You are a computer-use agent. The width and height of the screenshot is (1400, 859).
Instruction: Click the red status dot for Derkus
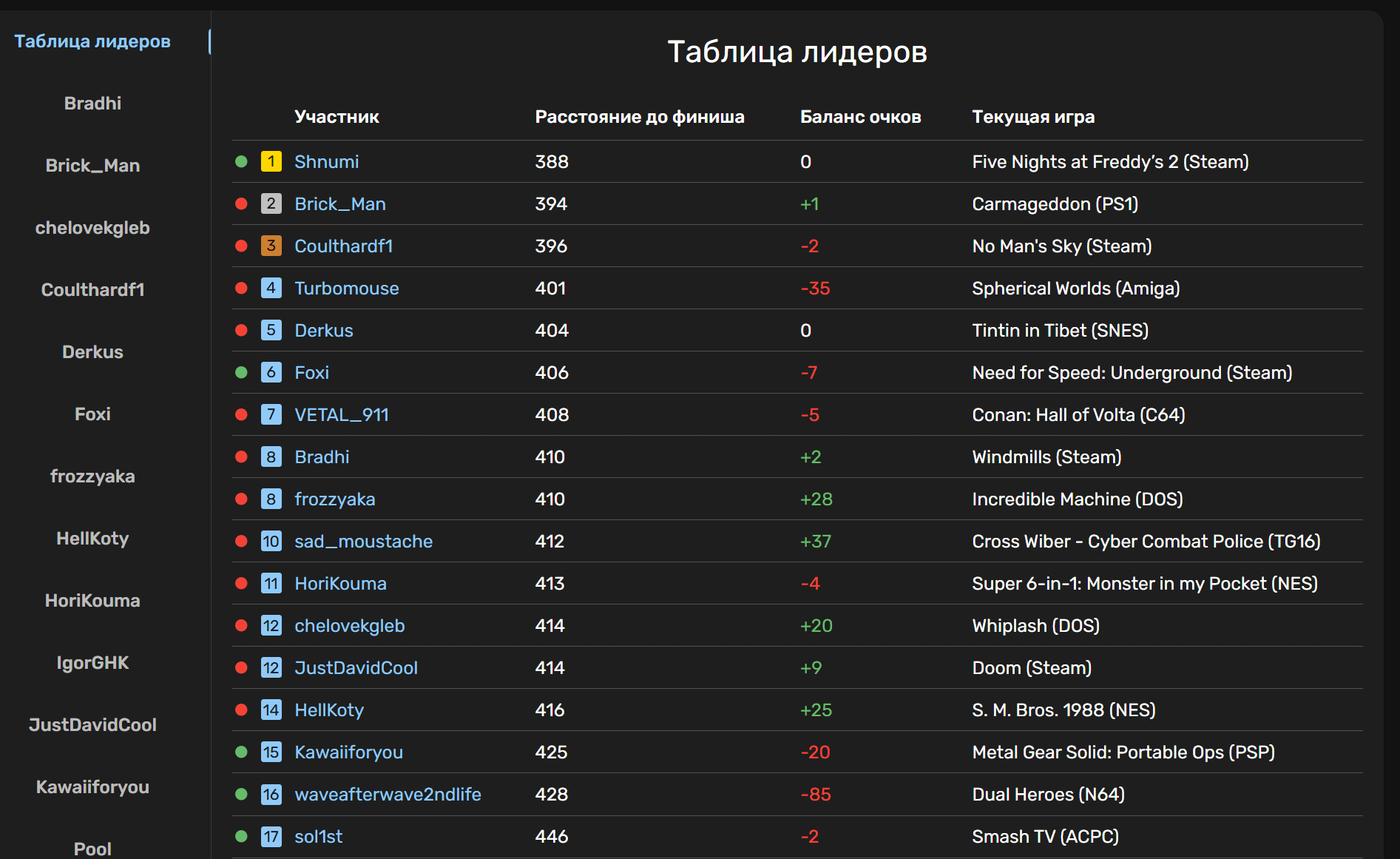click(241, 330)
